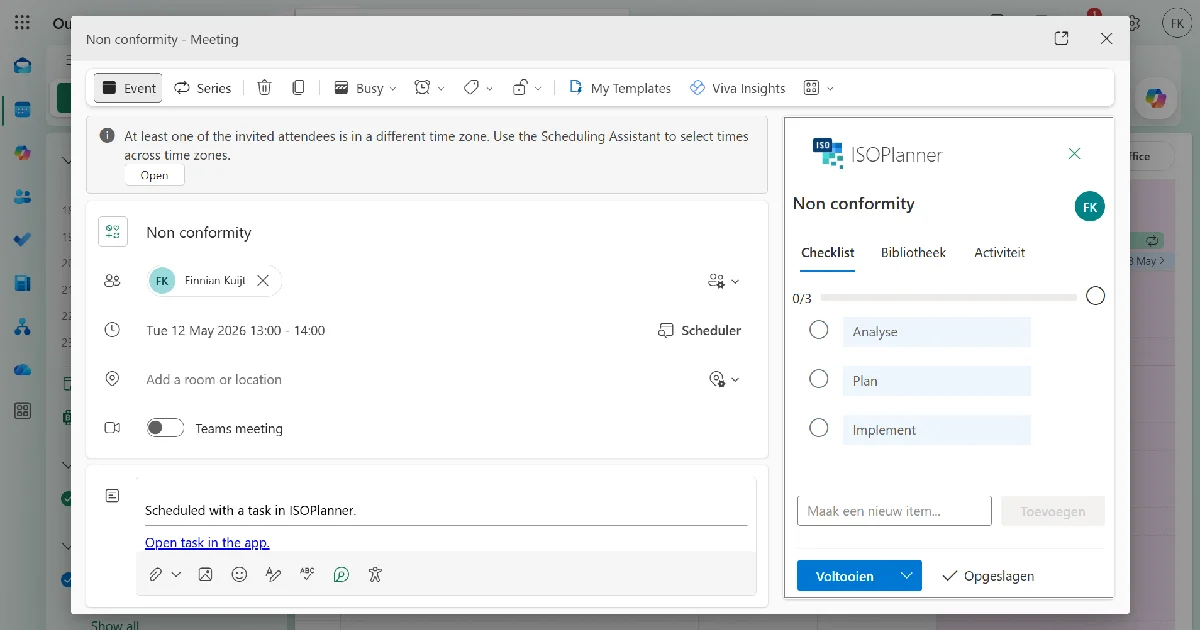Image resolution: width=1200 pixels, height=630 pixels.
Task: Click the ISOPlanner logo
Action: (x=877, y=154)
